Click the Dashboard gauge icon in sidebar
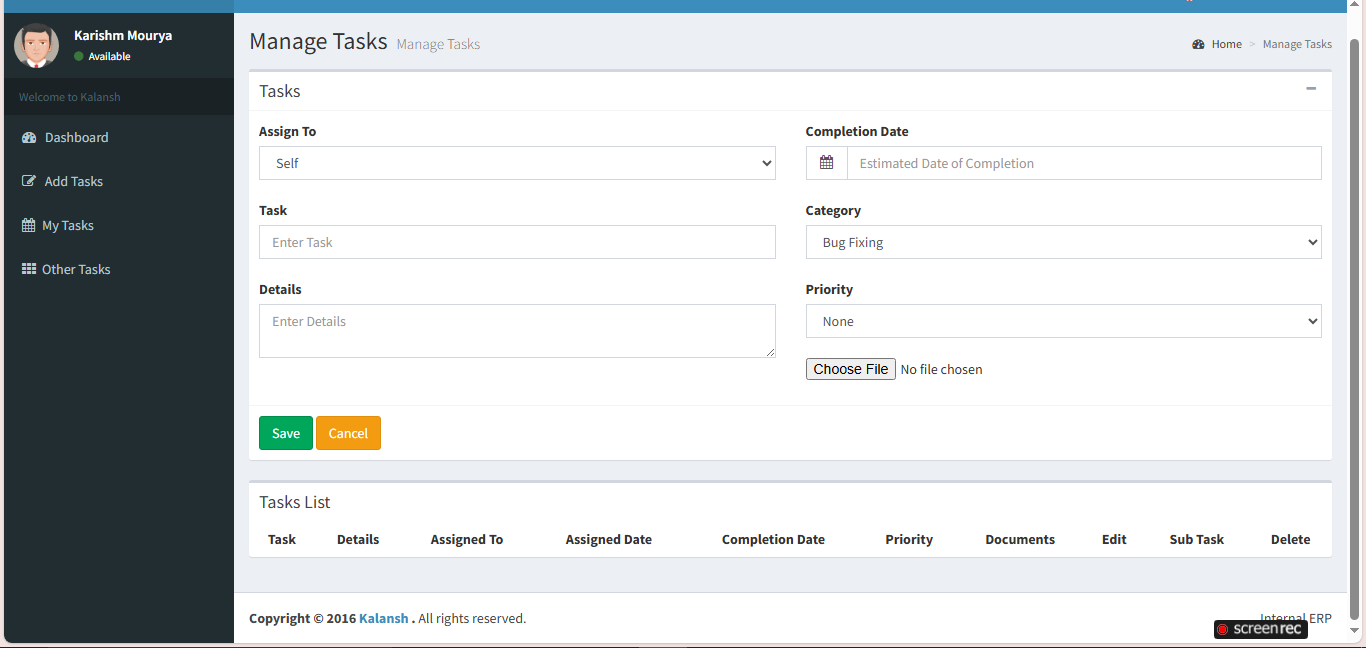Viewport: 1366px width, 648px height. [x=29, y=137]
